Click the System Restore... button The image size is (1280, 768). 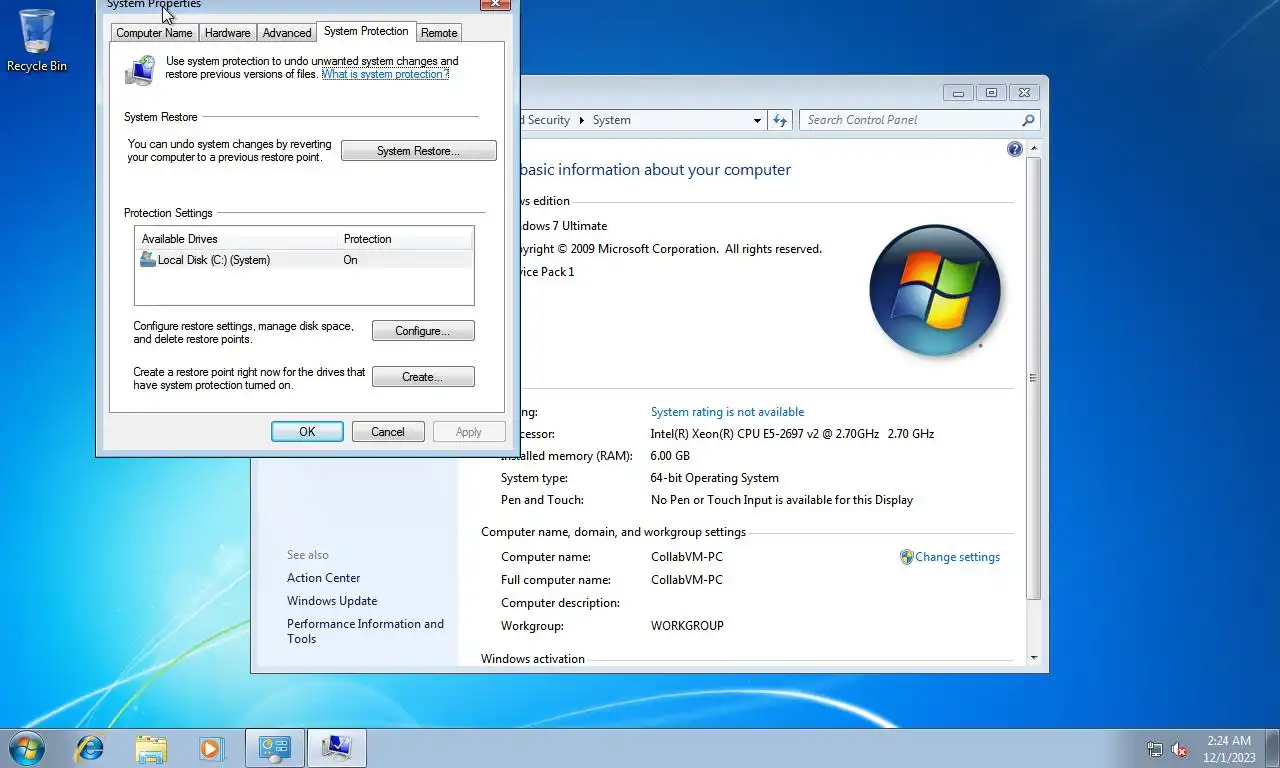[x=418, y=151]
